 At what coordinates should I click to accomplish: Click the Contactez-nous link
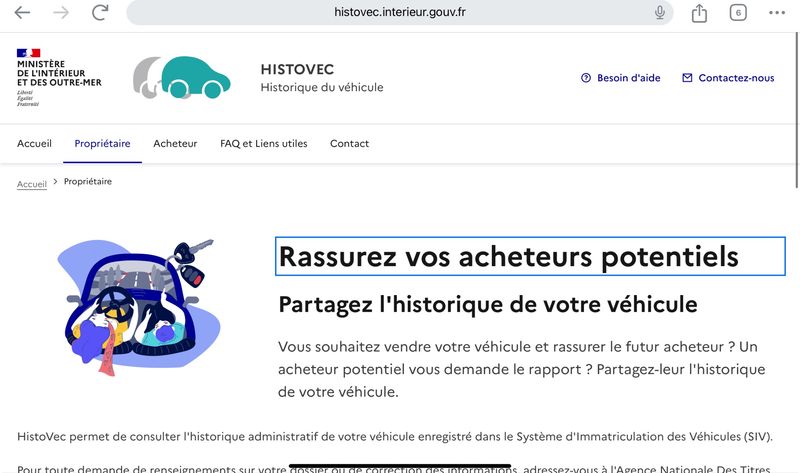(x=736, y=78)
